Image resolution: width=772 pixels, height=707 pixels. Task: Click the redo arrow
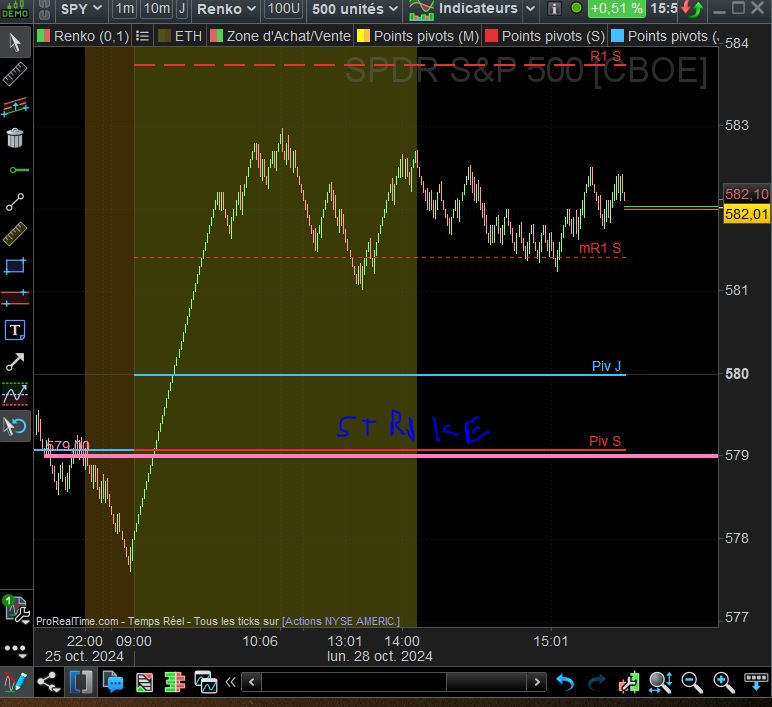click(596, 682)
